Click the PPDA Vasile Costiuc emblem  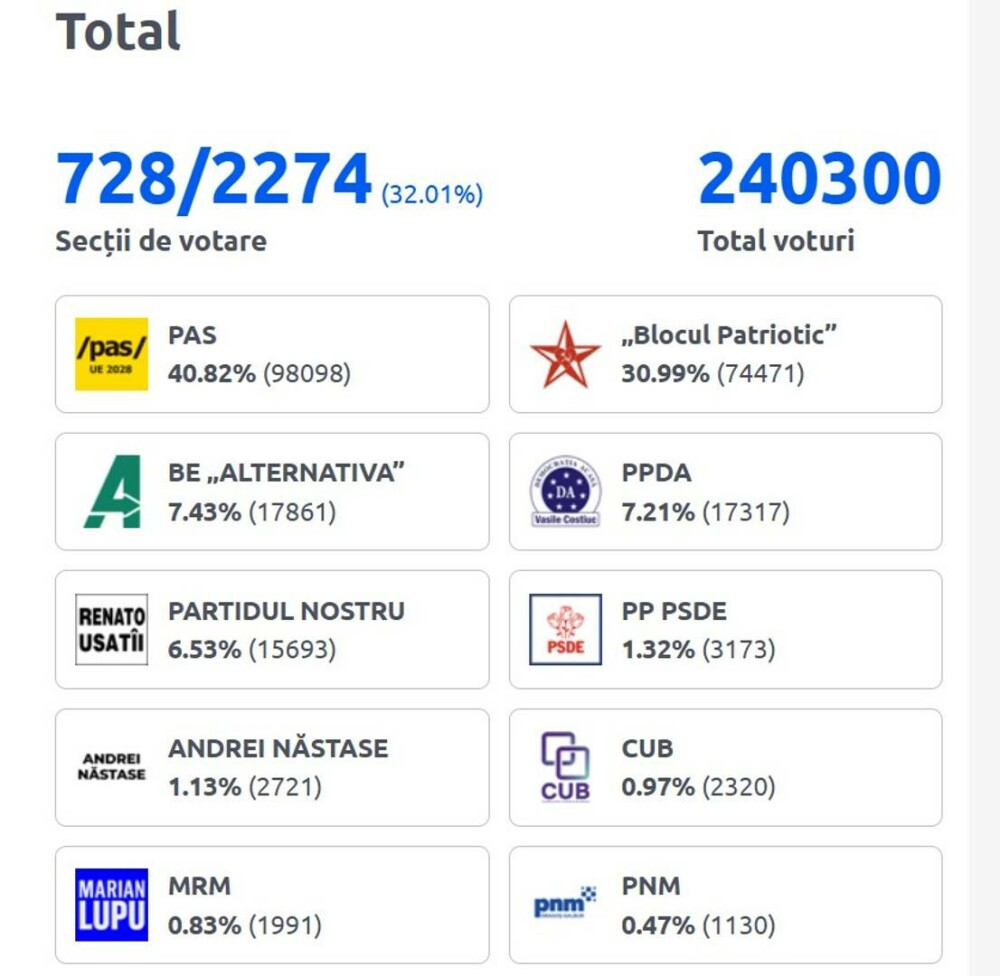(x=565, y=491)
